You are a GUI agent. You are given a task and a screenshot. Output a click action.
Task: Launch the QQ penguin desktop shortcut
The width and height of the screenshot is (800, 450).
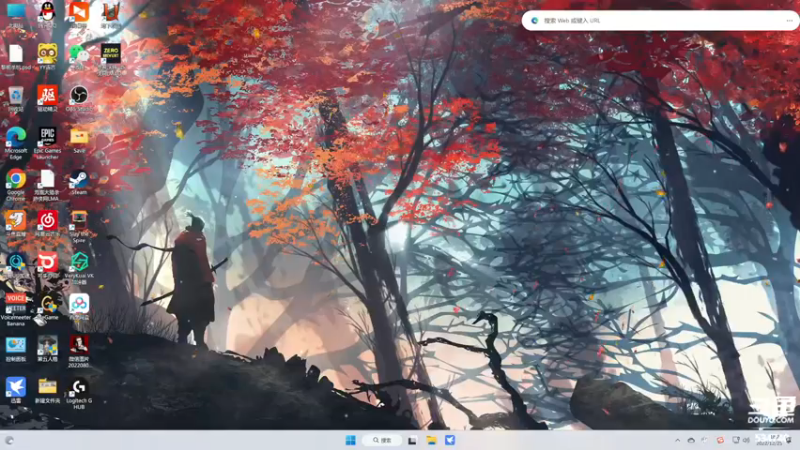point(47,13)
